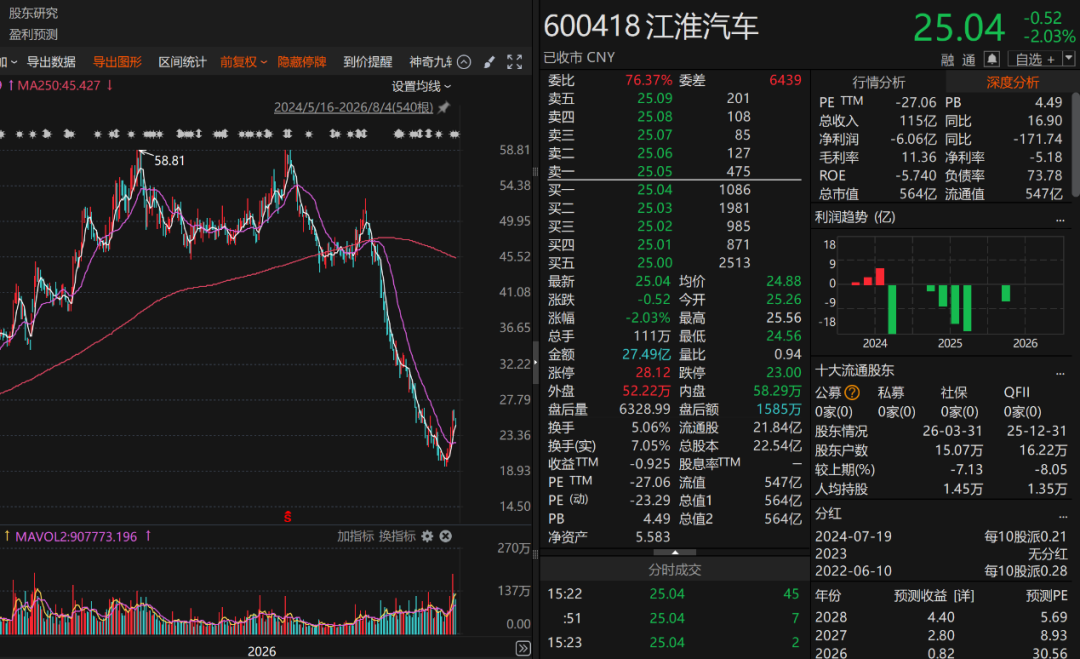Click the panel splitter handle between chart and quotes
1080x659 pixels.
[535, 362]
